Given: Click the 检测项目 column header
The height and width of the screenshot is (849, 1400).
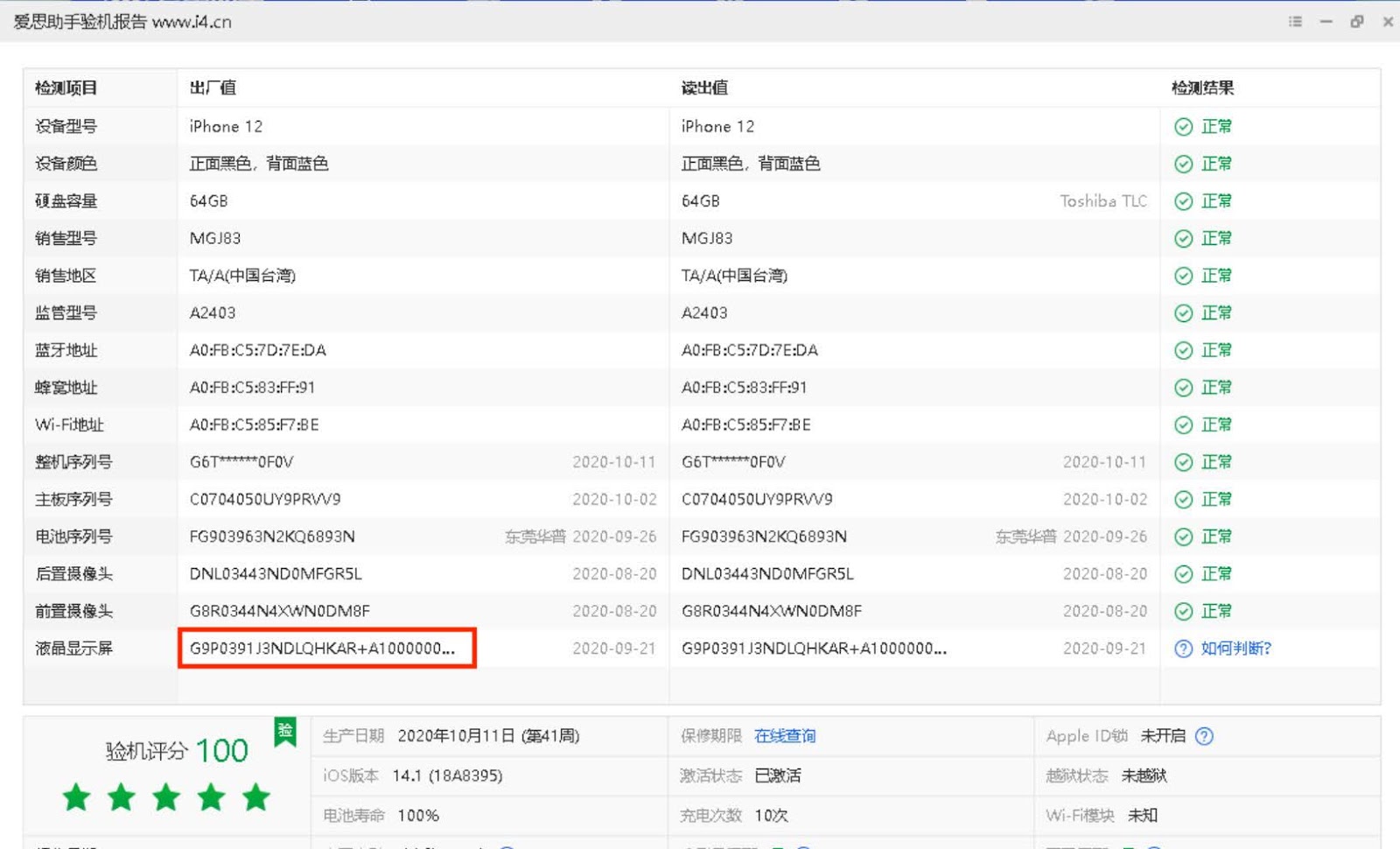Looking at the screenshot, I should (x=66, y=88).
